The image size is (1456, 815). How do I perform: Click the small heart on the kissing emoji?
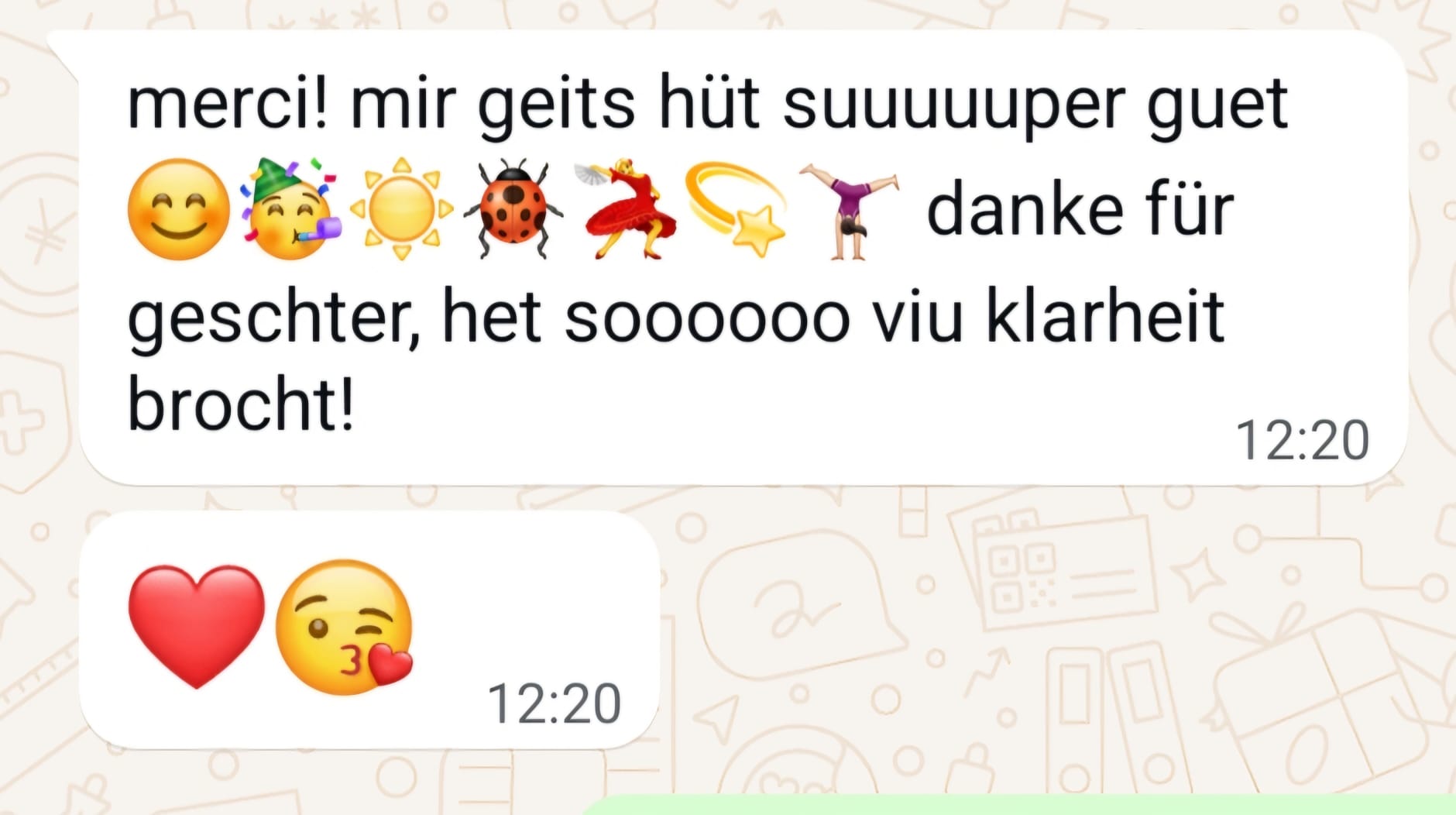[390, 665]
